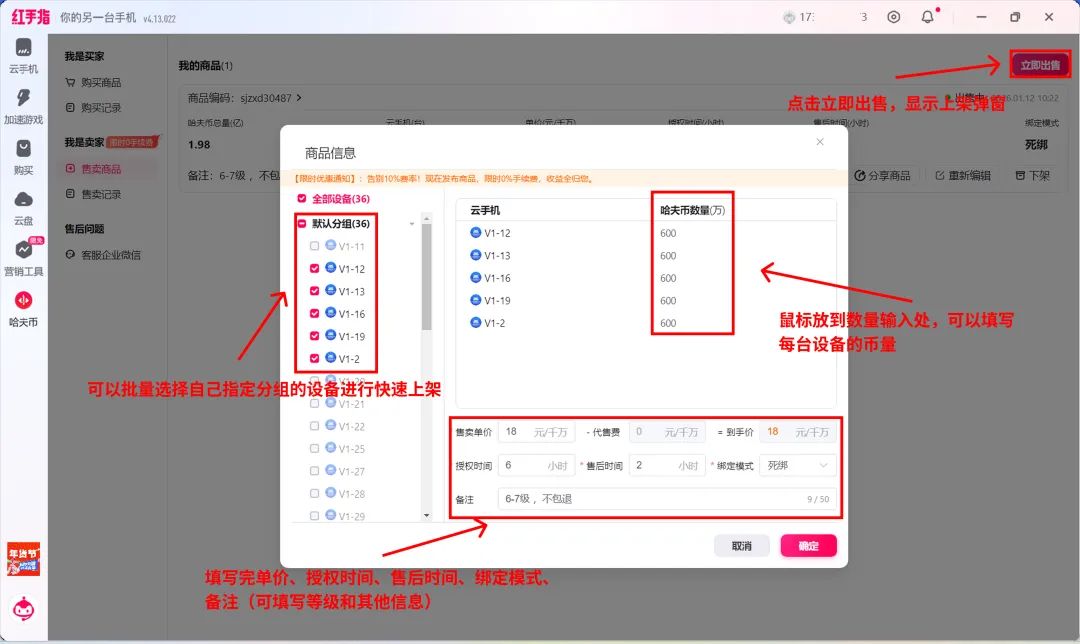Click the 备注 remarks input field
Screen dimensions: 1080x644
pos(667,499)
